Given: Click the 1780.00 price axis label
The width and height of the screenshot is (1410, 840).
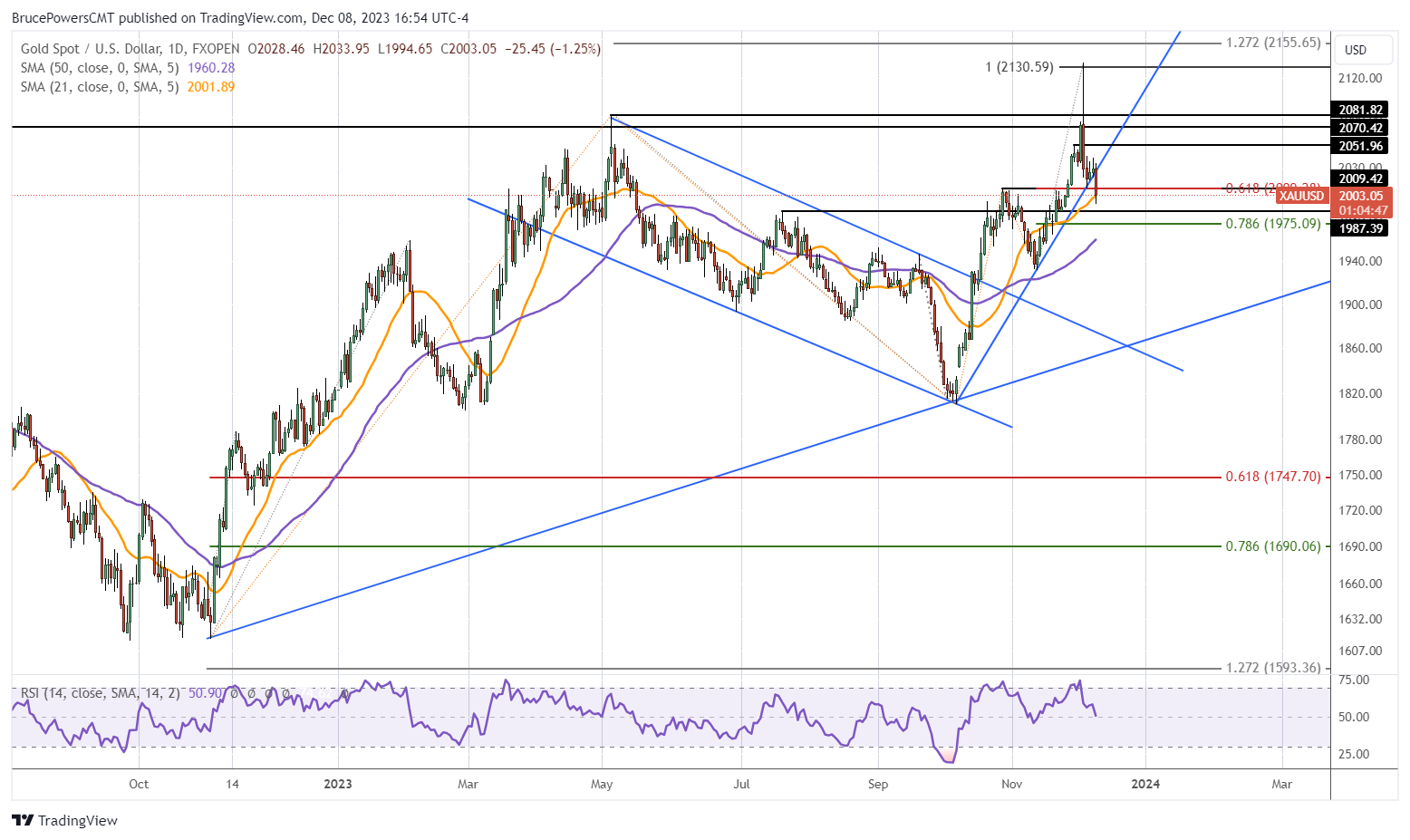Looking at the screenshot, I should tap(1360, 440).
